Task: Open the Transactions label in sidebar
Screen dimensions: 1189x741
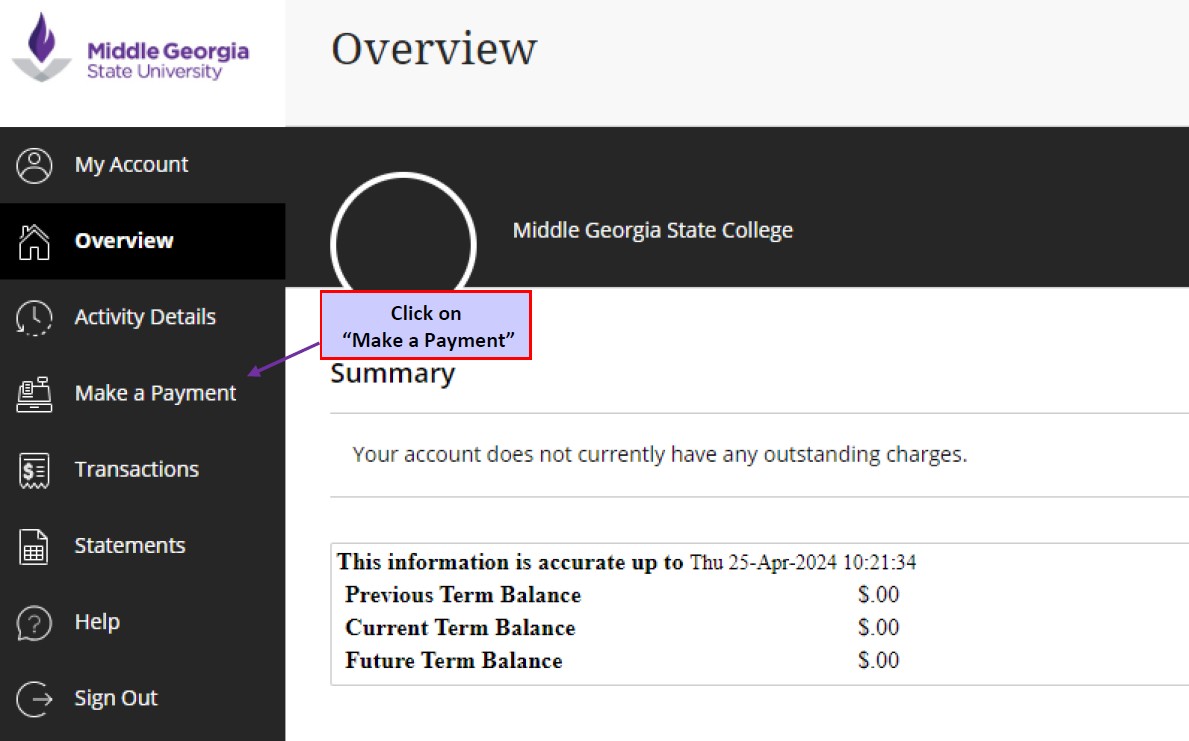Action: [136, 469]
